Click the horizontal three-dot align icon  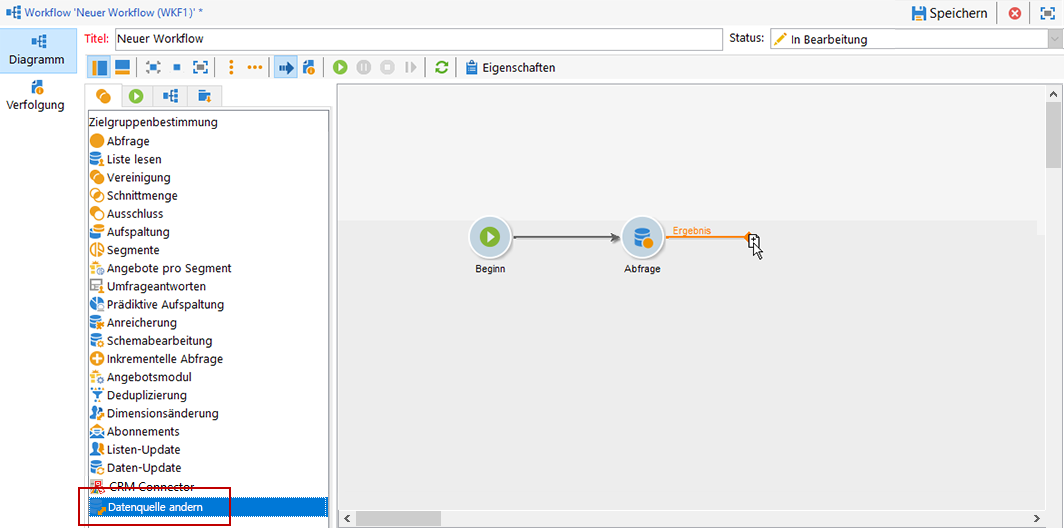[x=254, y=67]
